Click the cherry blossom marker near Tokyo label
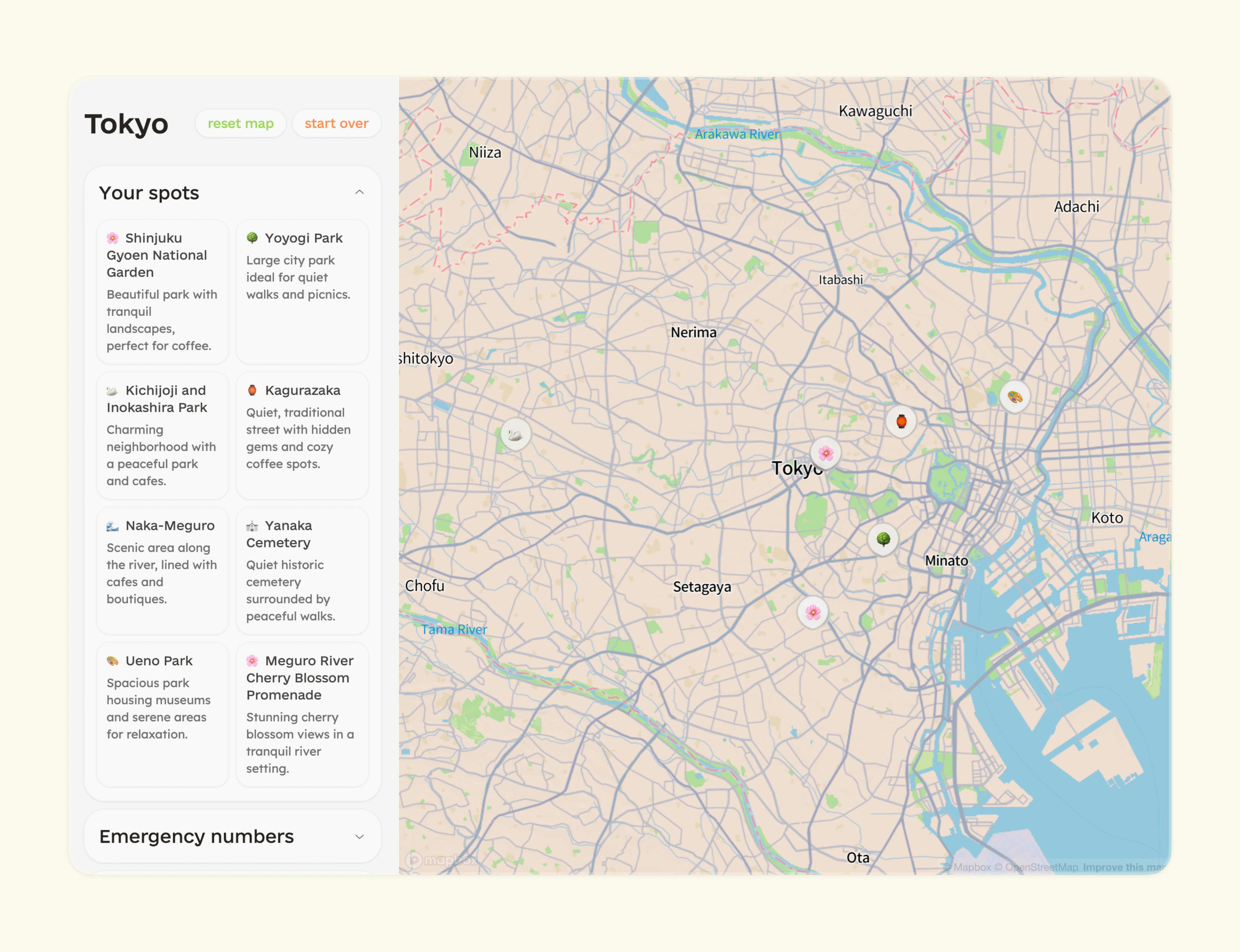 (x=826, y=453)
